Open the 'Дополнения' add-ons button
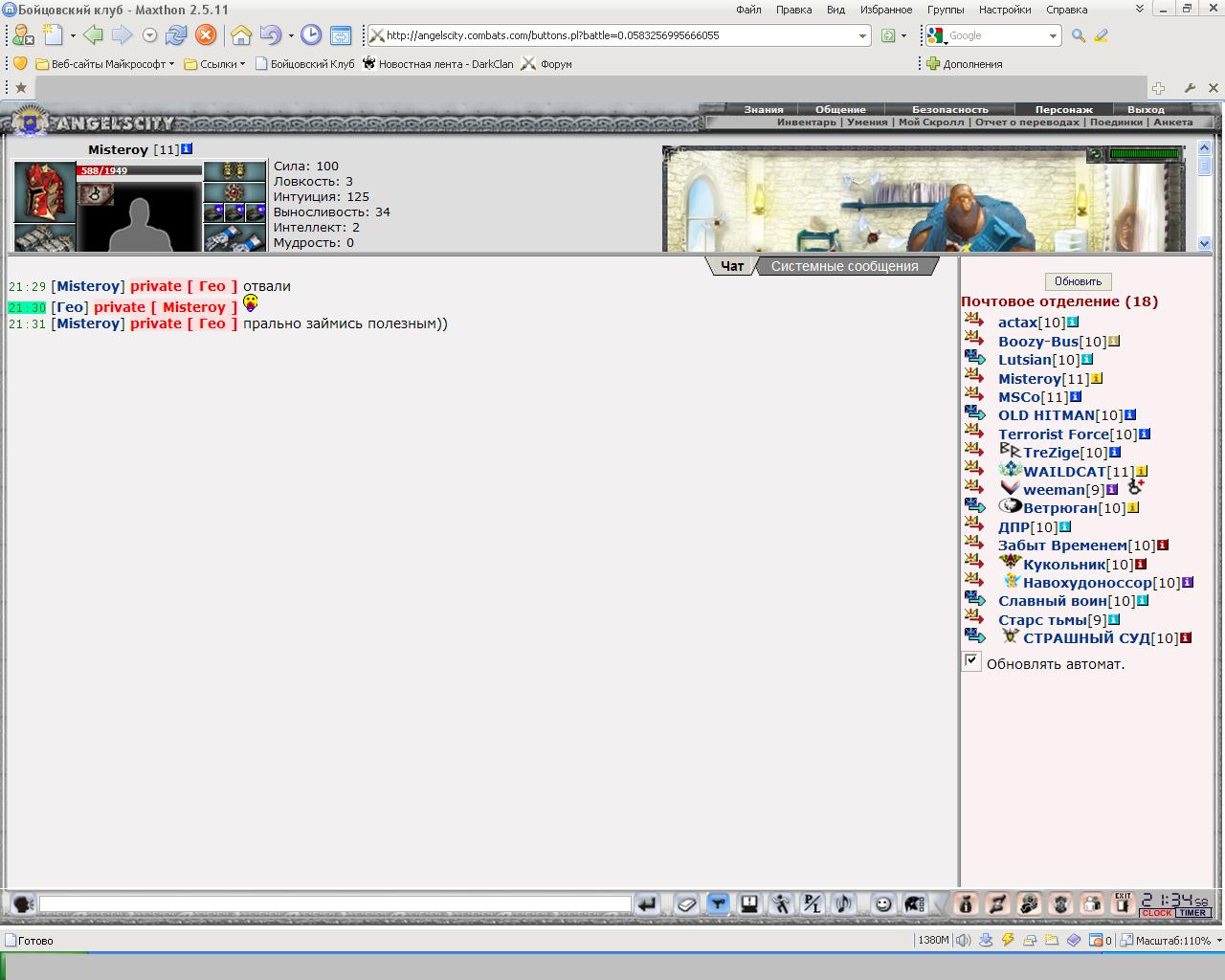Screen dimensions: 1225x980 point(965,64)
